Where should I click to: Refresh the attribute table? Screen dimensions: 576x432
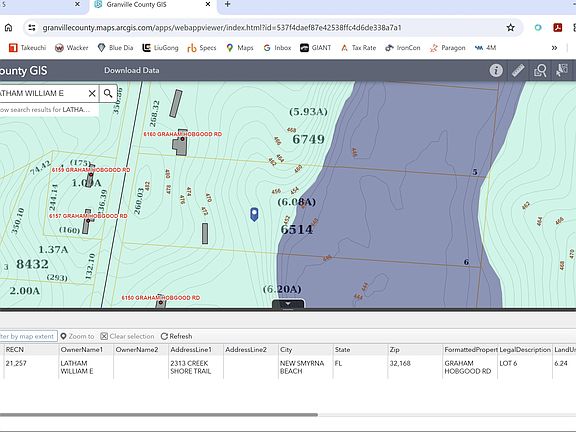pyautogui.click(x=177, y=336)
